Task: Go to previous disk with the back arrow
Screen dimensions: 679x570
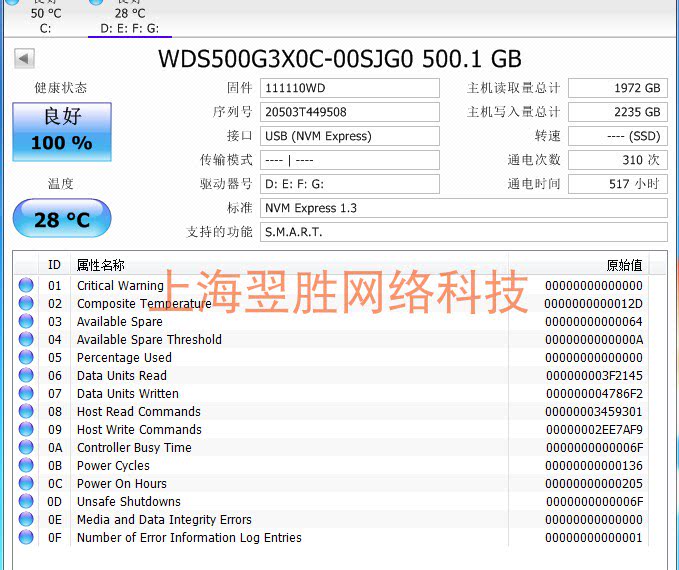Action: (24, 58)
